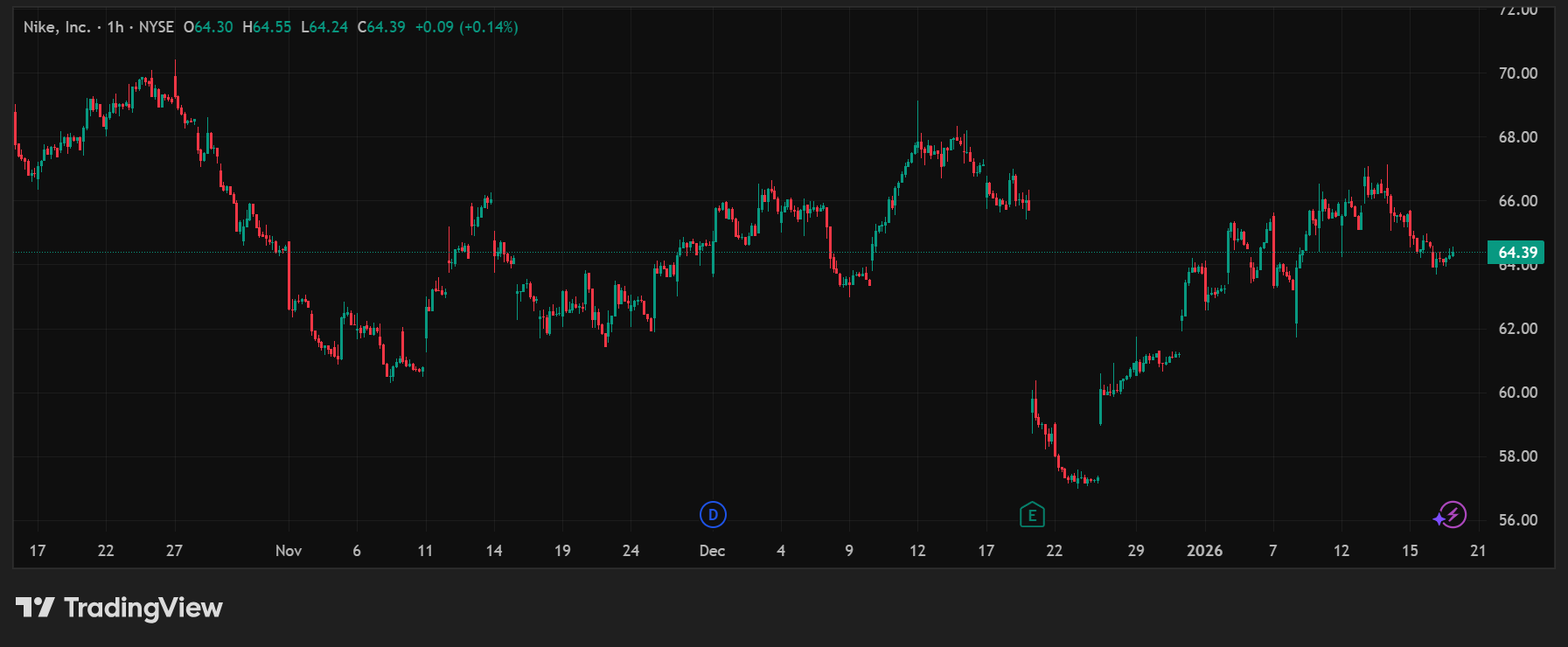
Task: Click the purple lightning bolt icon
Action: coord(1453,515)
